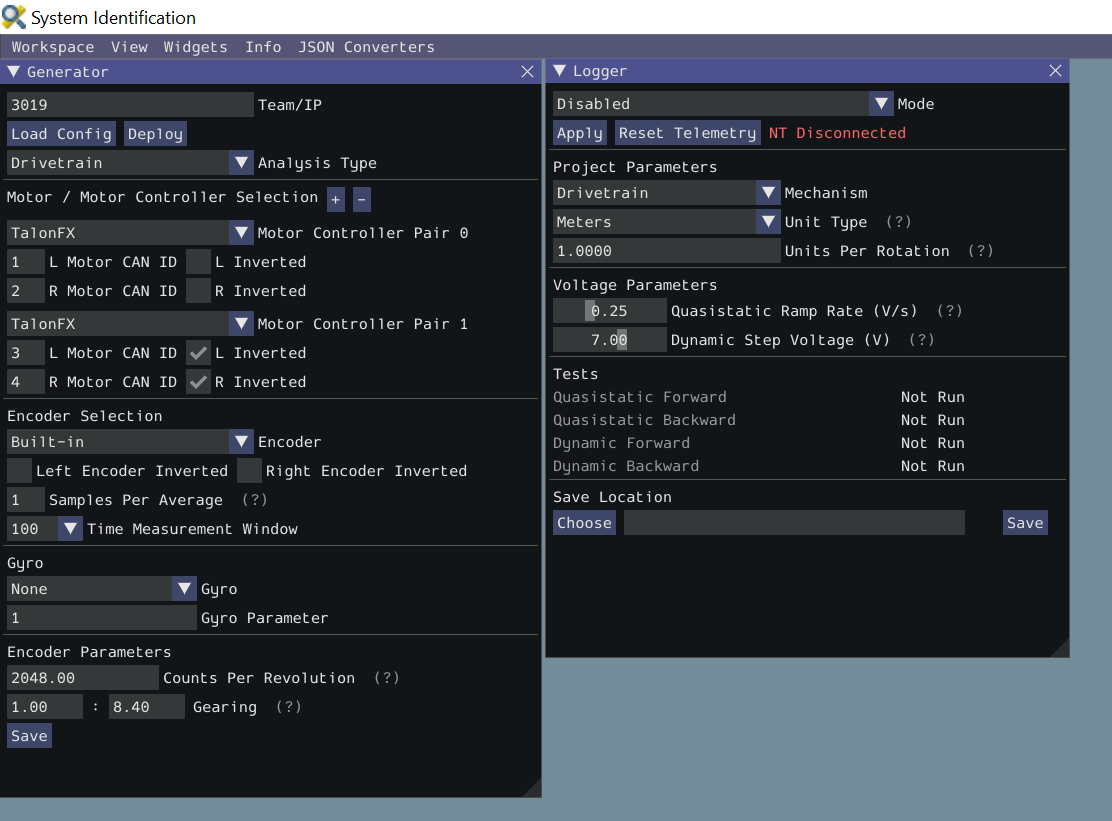Click the NT Disconnected status text

[838, 133]
